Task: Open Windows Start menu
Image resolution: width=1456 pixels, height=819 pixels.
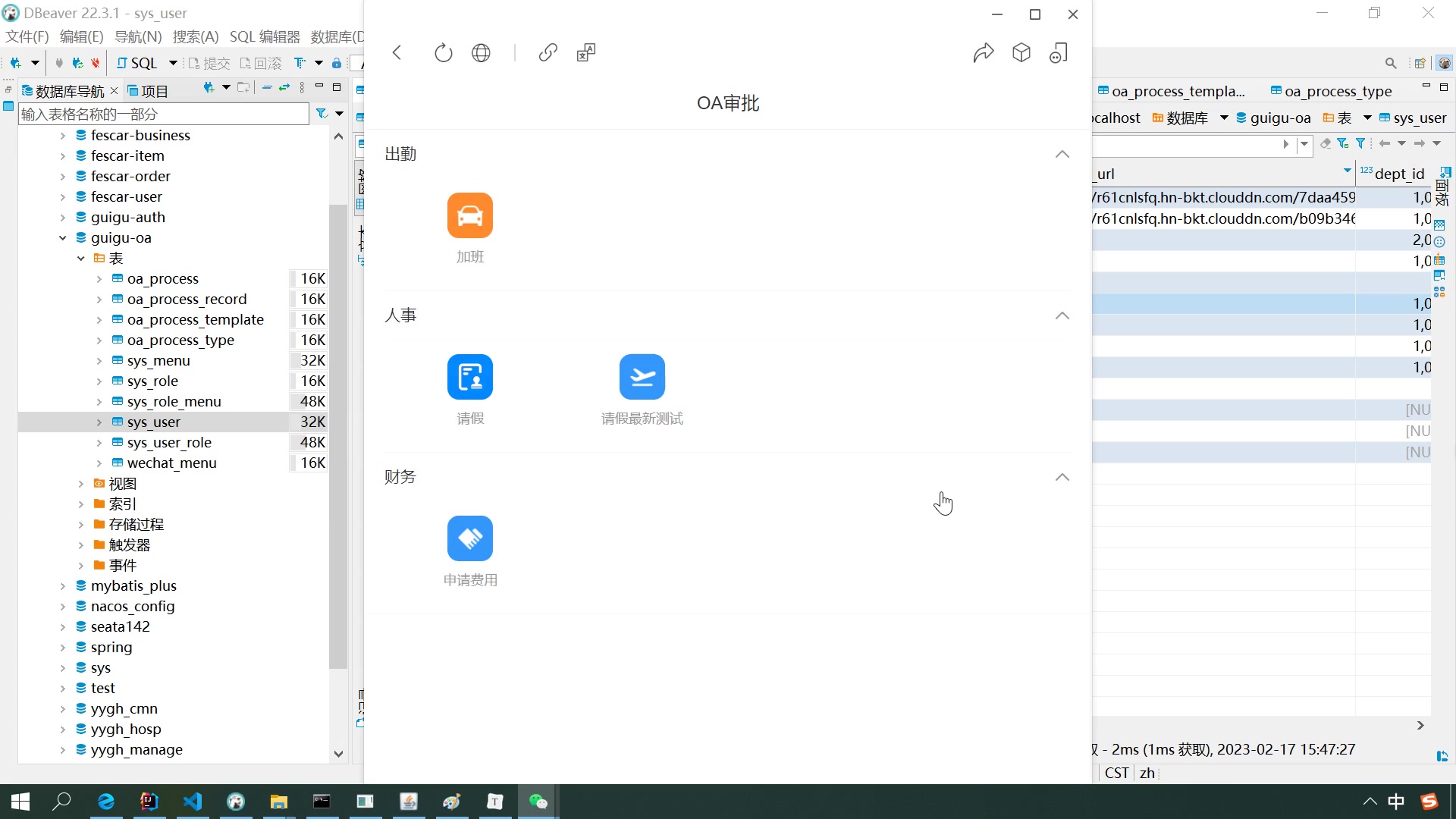Action: pyautogui.click(x=20, y=802)
